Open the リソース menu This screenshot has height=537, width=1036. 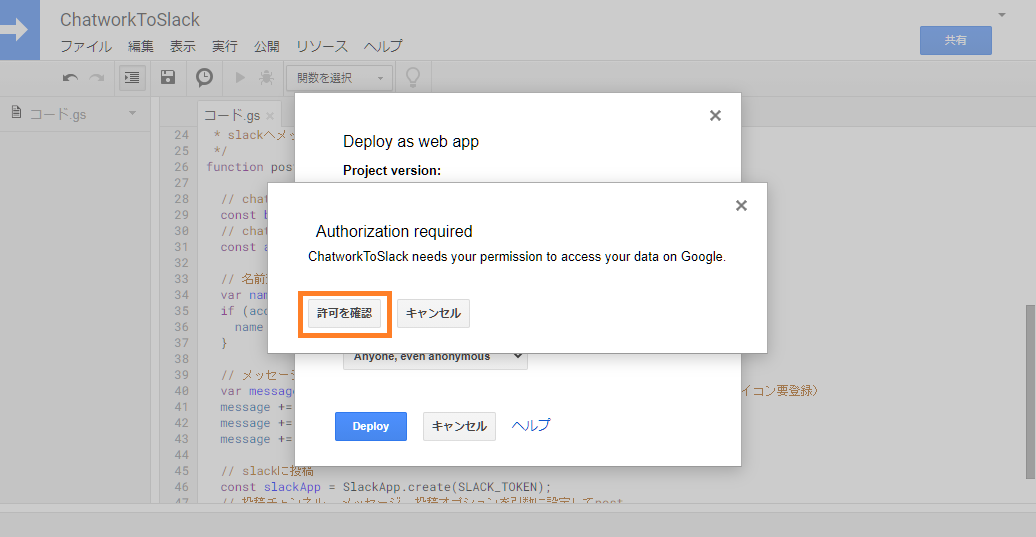[x=322, y=46]
